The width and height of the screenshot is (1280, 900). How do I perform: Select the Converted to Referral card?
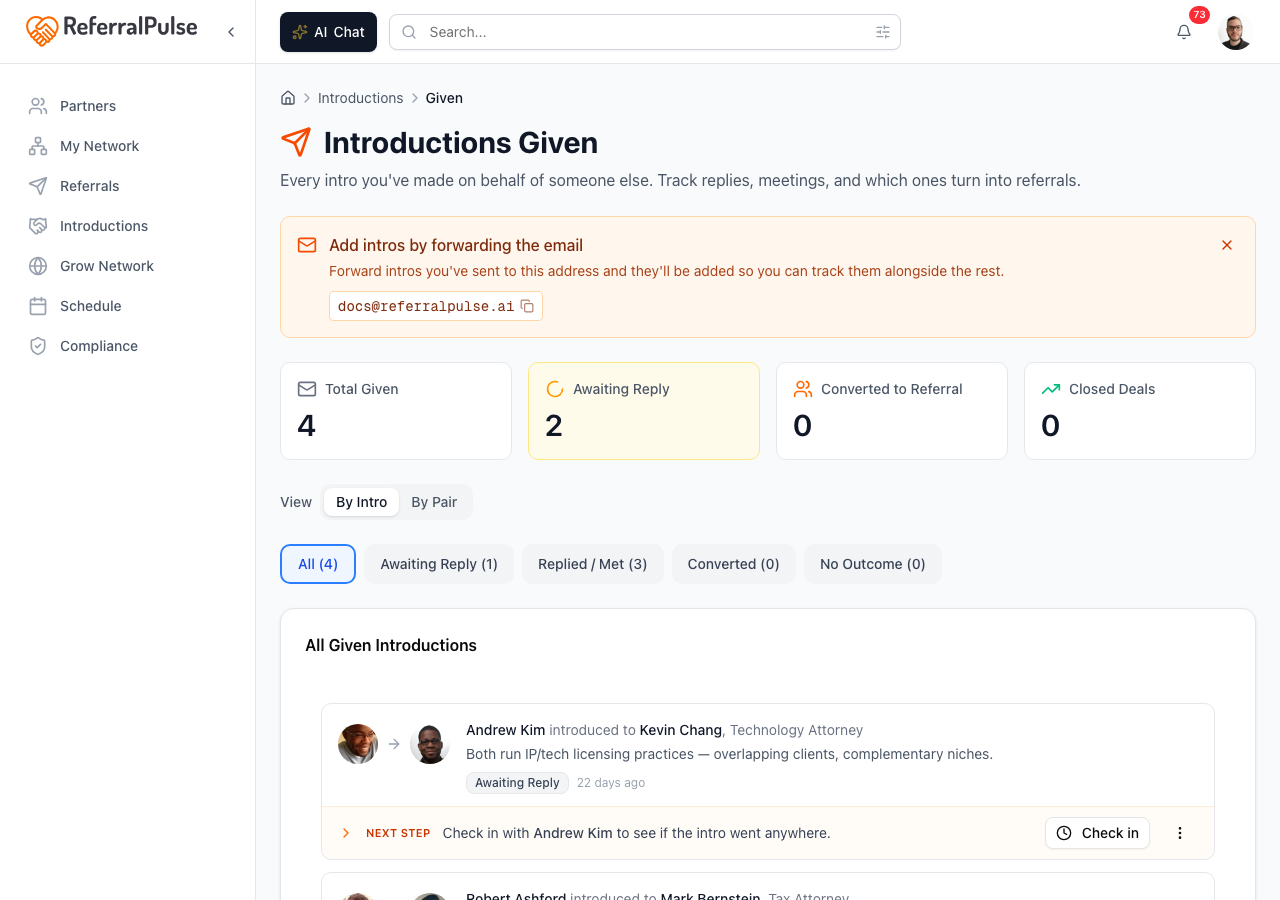coord(892,411)
